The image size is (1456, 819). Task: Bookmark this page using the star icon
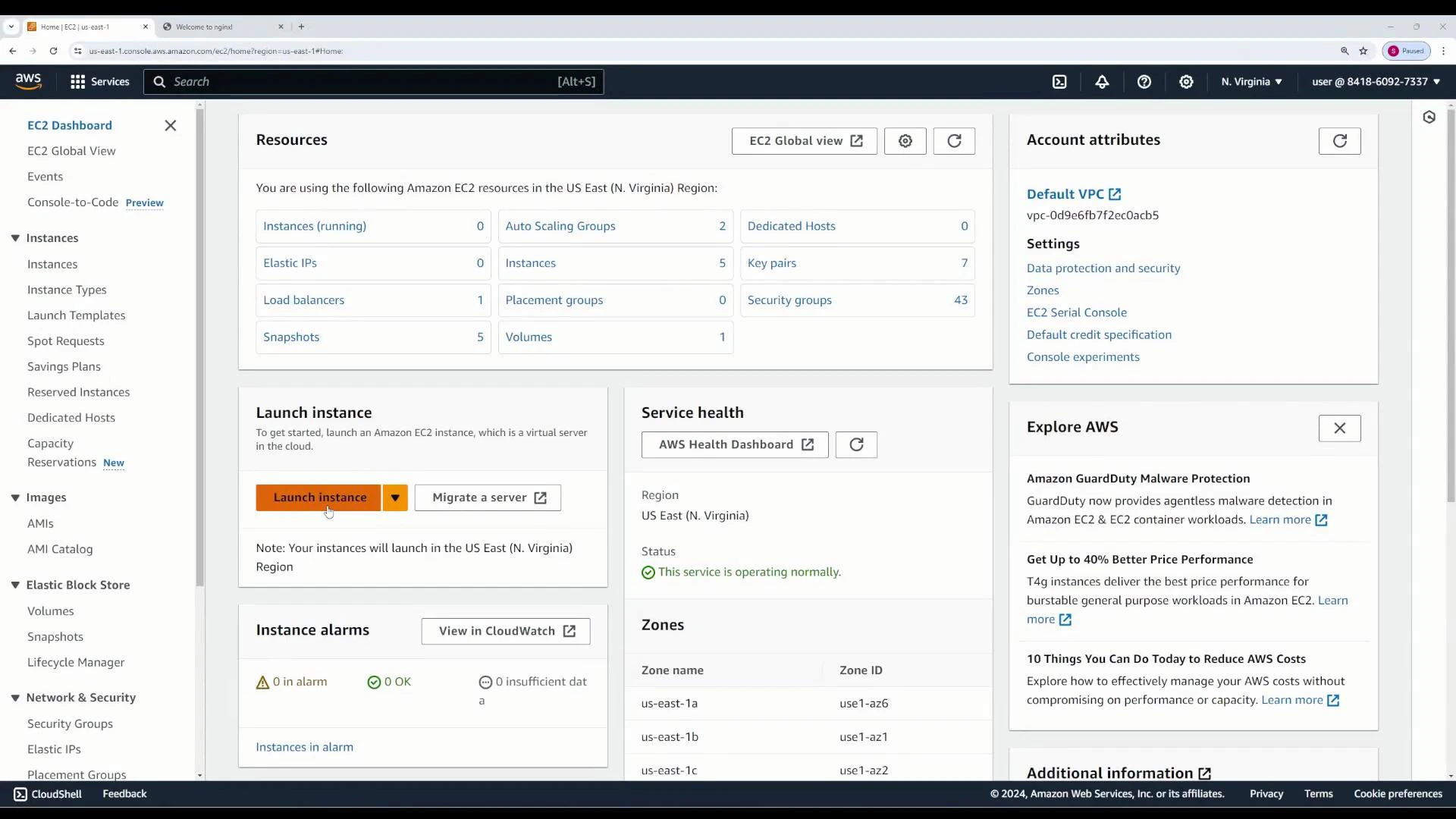click(x=1363, y=51)
